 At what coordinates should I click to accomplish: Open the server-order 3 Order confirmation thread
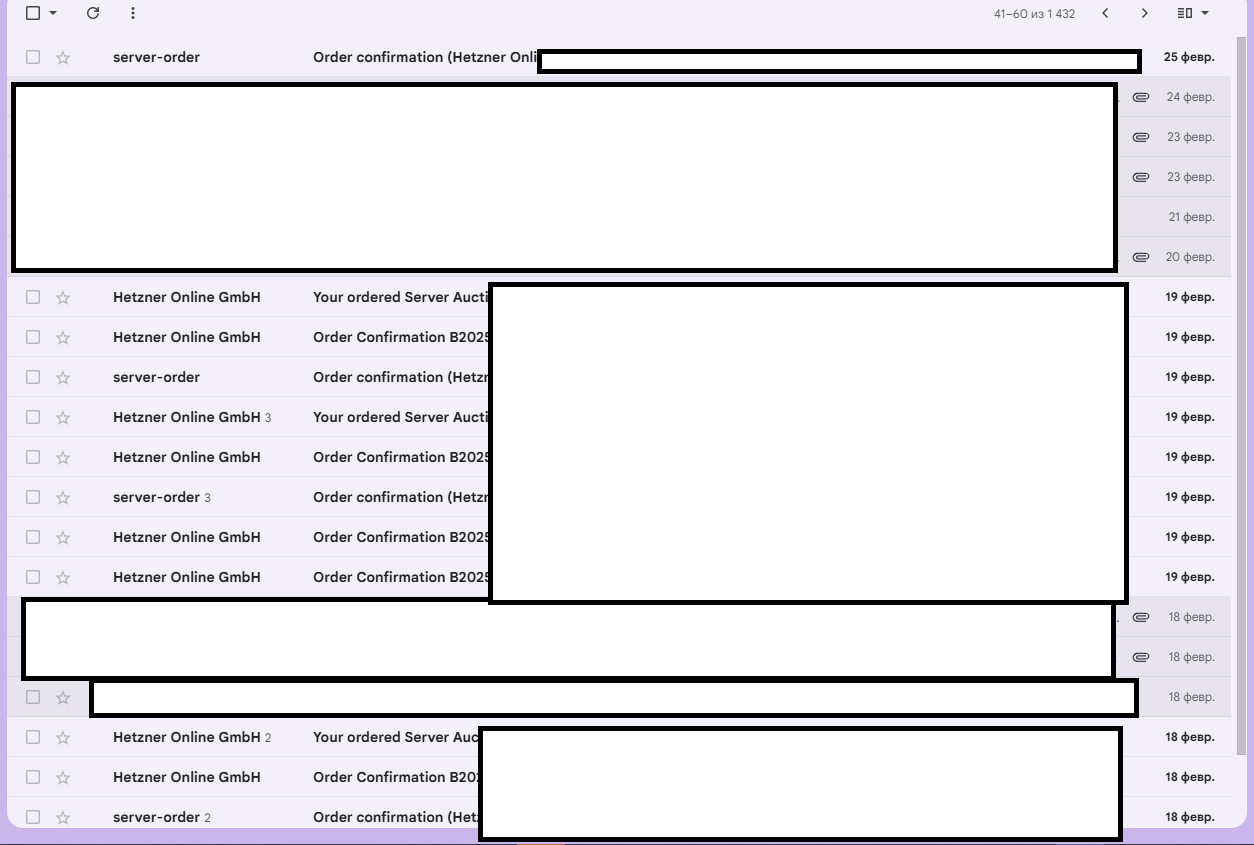(400, 497)
